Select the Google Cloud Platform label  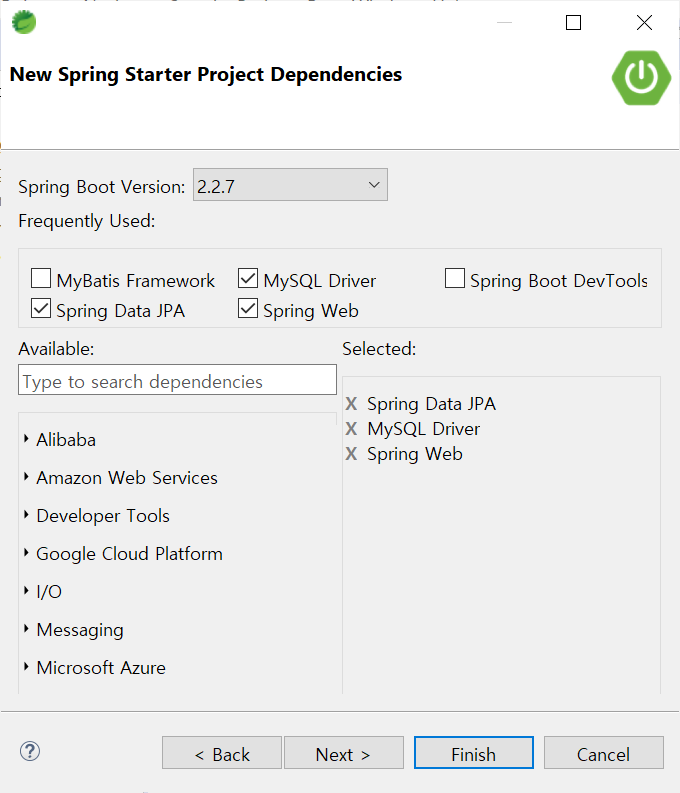click(129, 554)
